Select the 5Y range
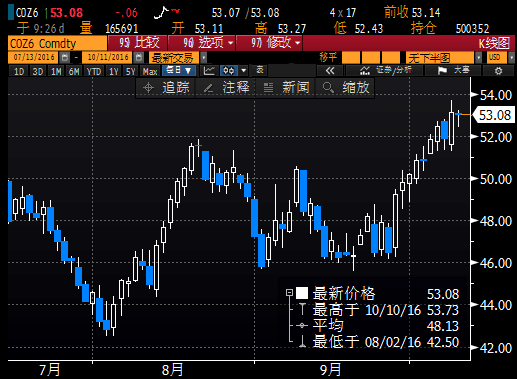This screenshot has width=517, height=379. pyautogui.click(x=131, y=71)
